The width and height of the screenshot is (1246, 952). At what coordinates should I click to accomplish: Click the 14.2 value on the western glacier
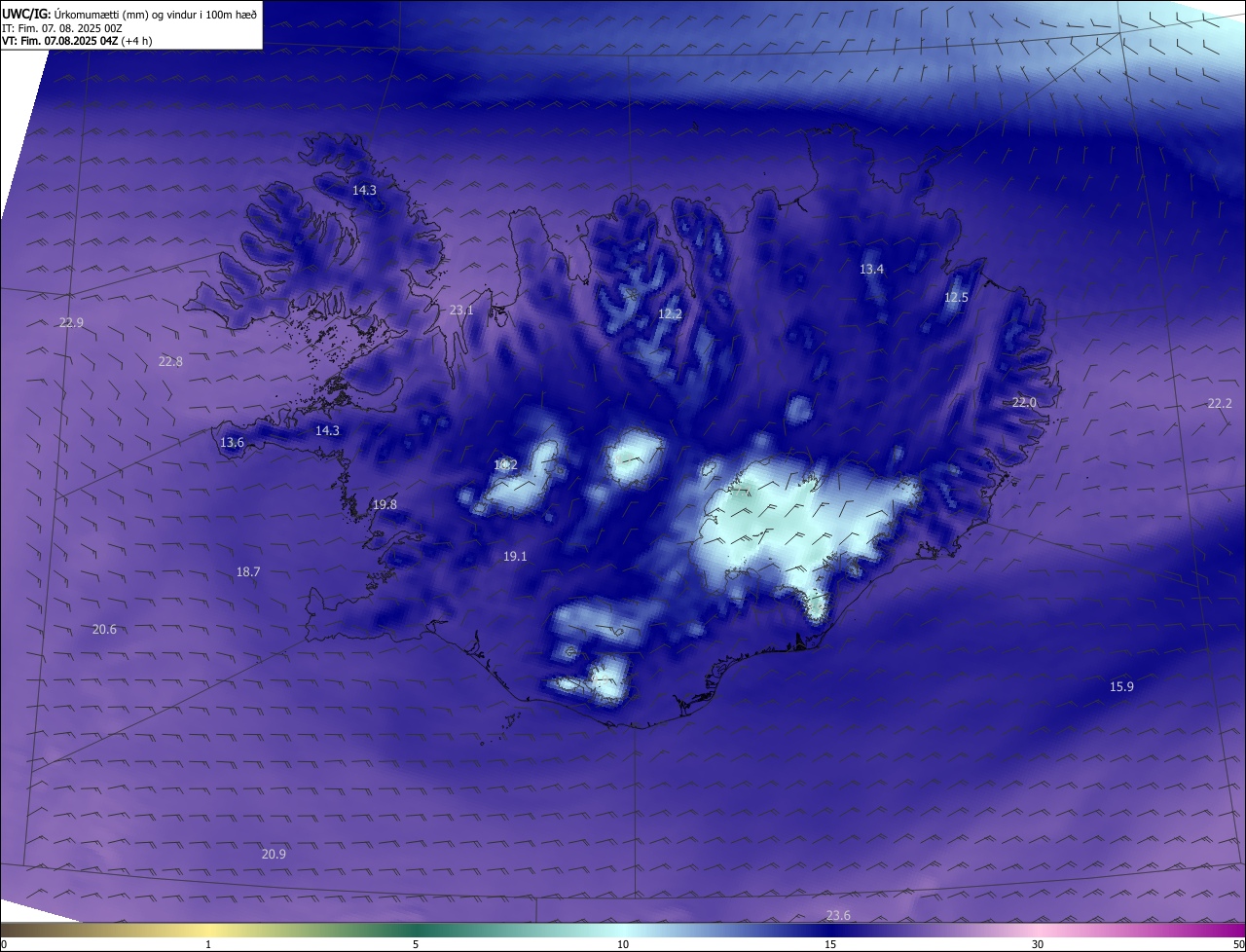[x=505, y=465]
